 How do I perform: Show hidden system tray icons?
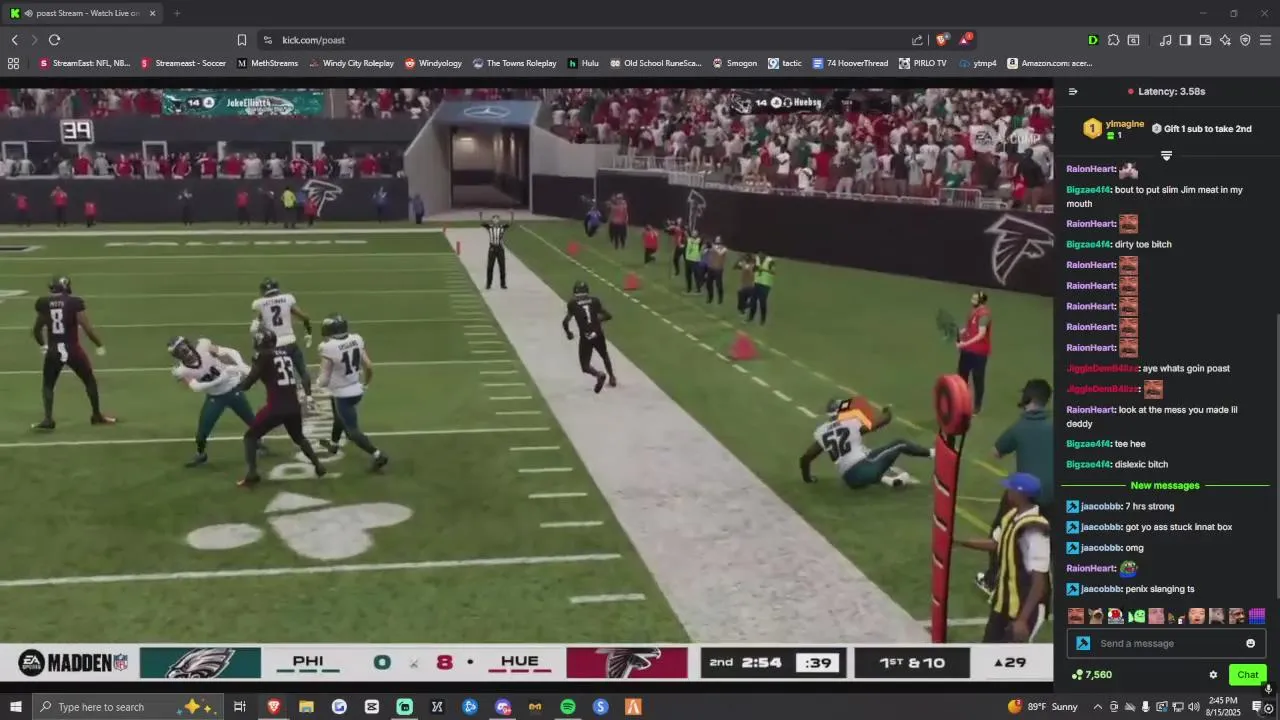[x=1099, y=707]
